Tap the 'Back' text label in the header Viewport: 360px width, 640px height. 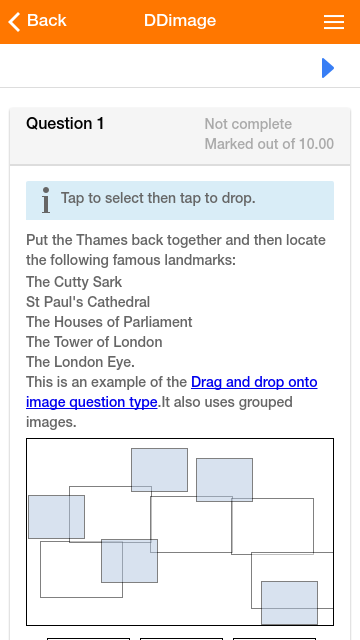pos(47,20)
